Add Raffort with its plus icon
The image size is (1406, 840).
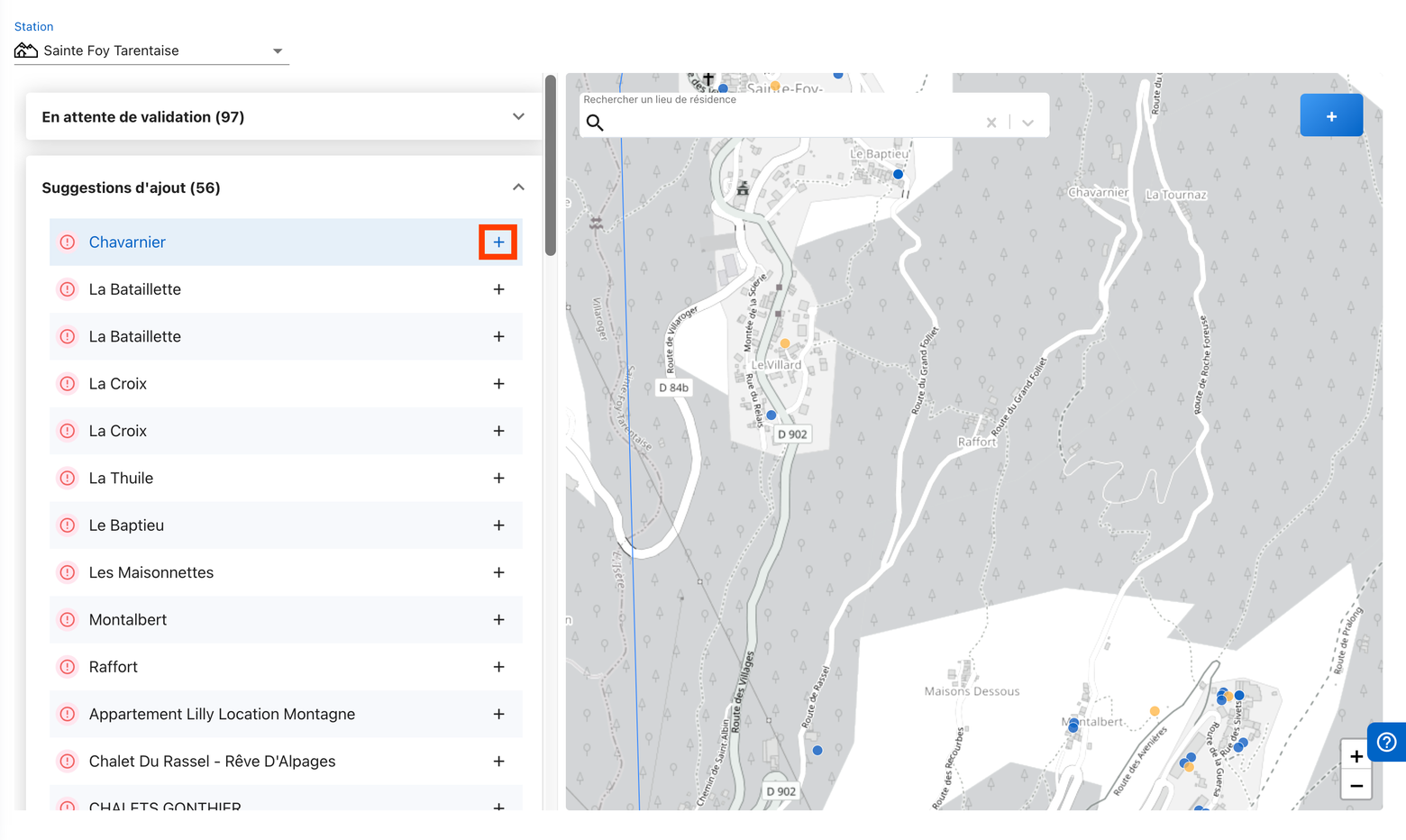[x=498, y=667]
